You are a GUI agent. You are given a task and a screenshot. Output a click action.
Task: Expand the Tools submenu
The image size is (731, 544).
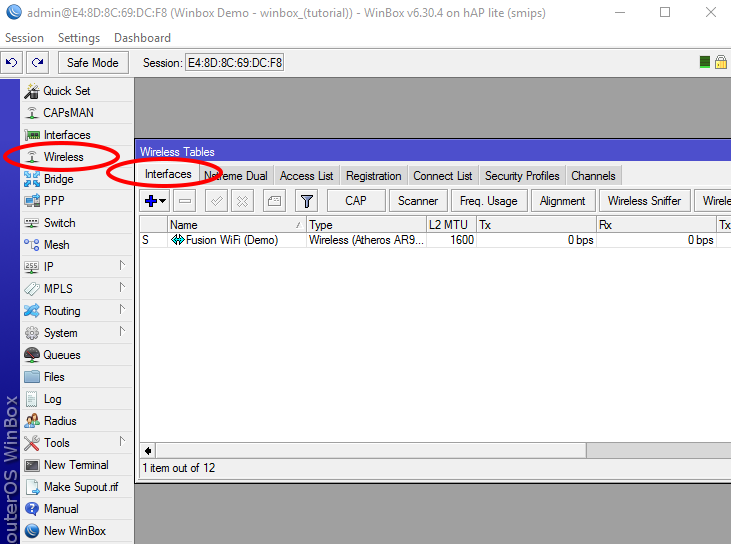[x=77, y=443]
